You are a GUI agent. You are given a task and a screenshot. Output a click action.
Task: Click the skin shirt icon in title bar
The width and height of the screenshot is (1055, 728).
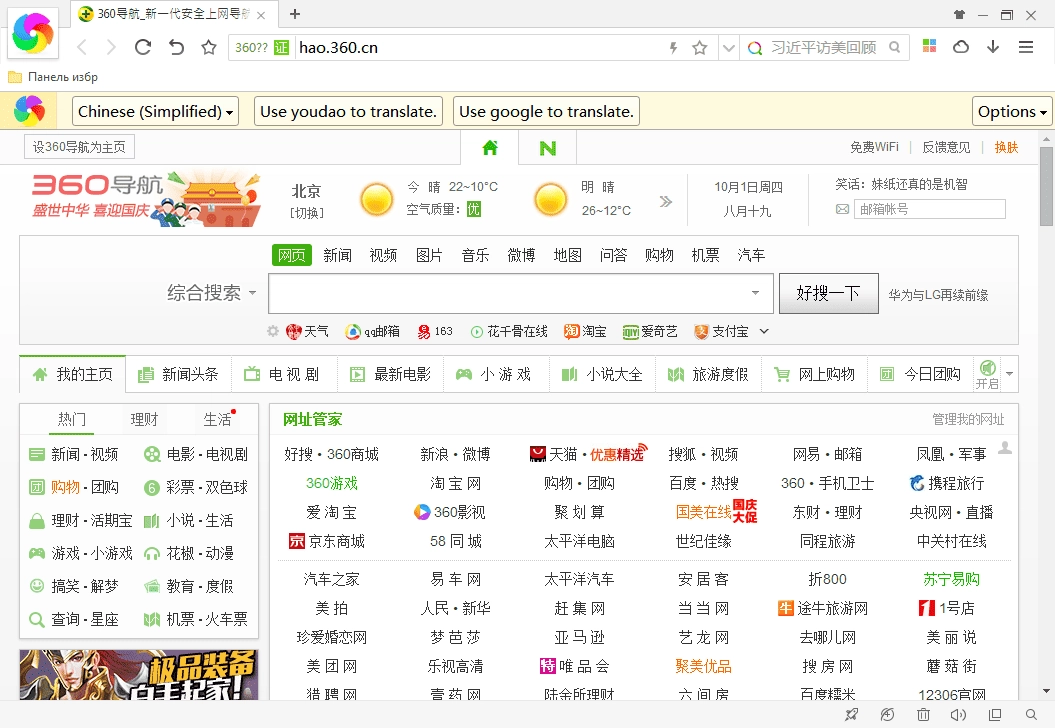point(959,14)
